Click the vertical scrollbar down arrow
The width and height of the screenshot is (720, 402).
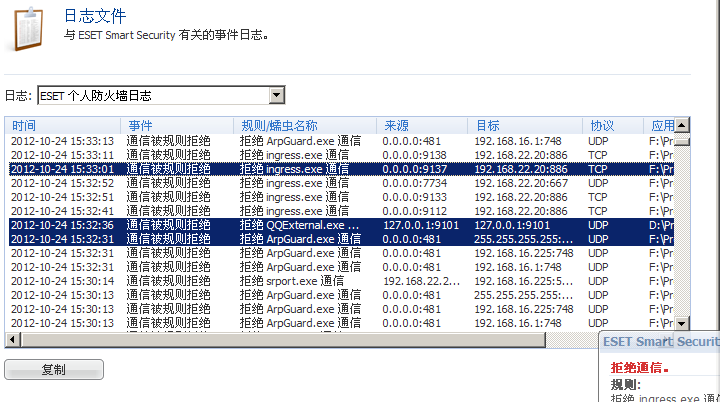(682, 324)
